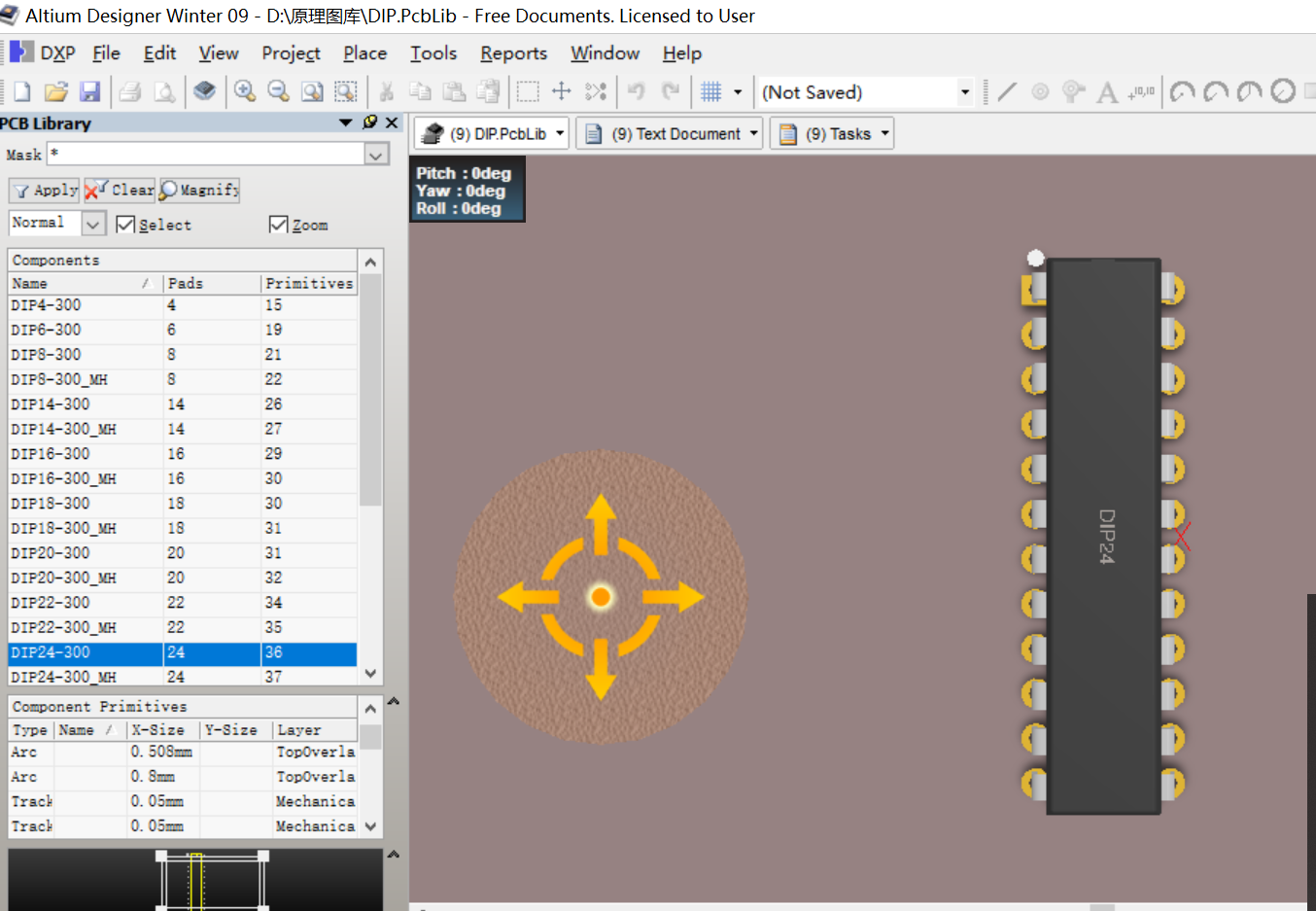
Task: Select the Place Coordinate tool
Action: (1141, 91)
